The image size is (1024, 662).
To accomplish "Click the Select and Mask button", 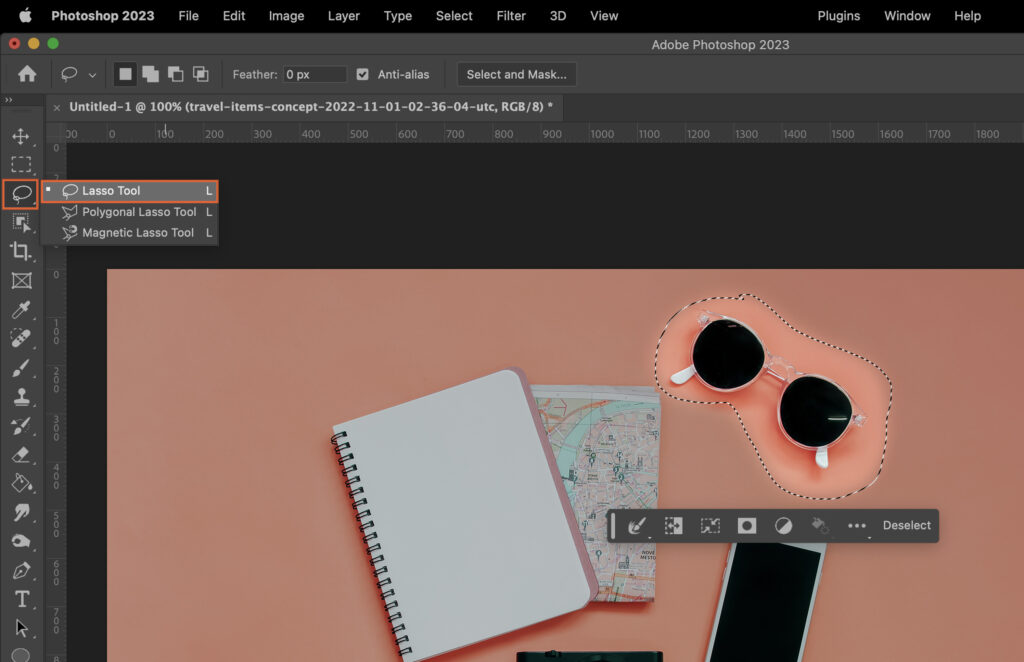I will [x=516, y=73].
